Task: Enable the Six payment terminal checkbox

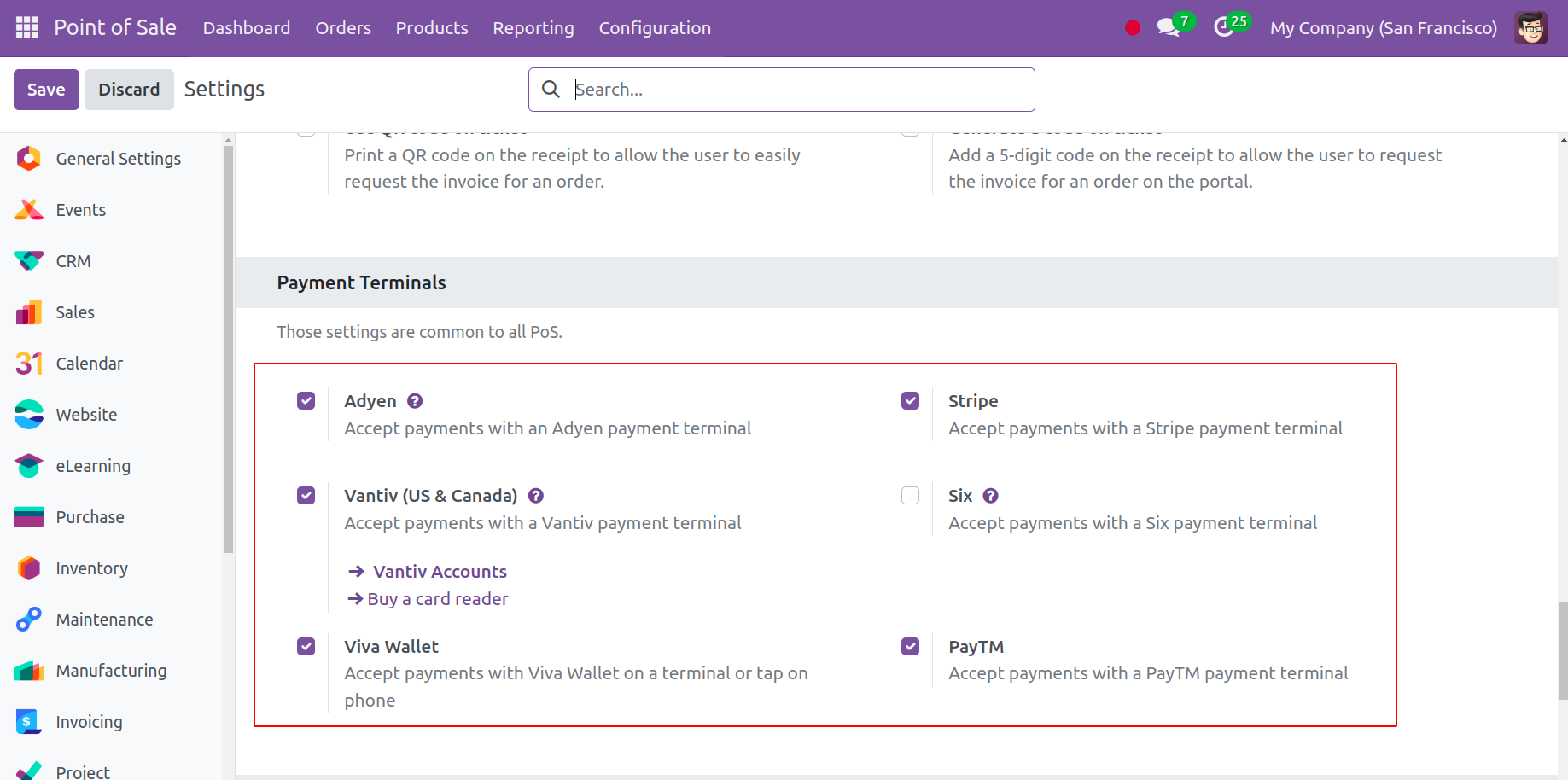Action: 911,496
